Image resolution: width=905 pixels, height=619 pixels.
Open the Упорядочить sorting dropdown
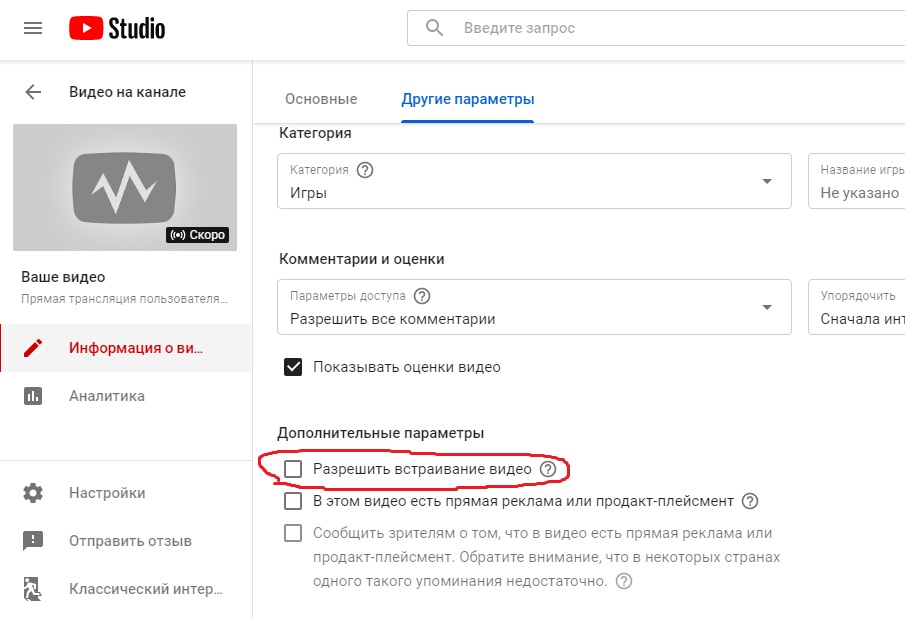[x=857, y=307]
